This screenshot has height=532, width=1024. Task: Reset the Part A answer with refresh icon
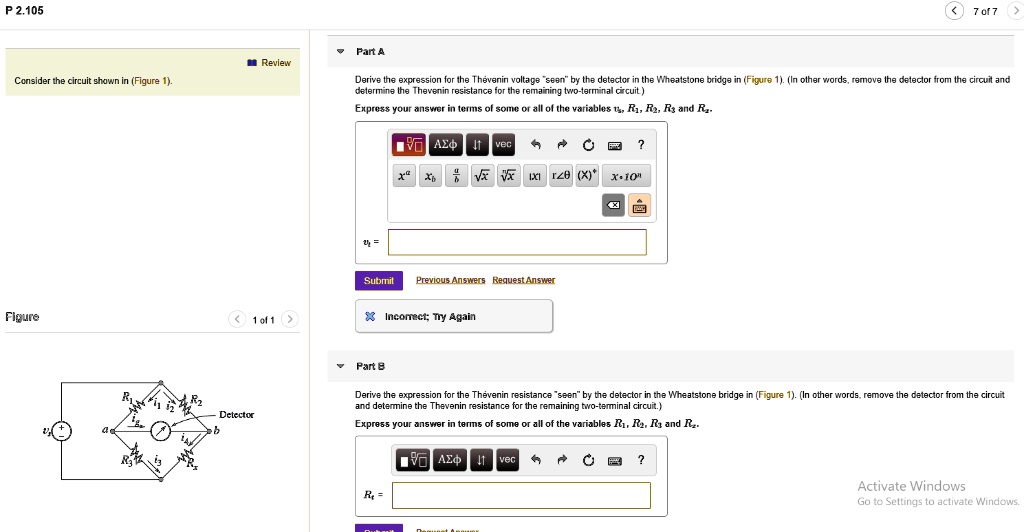[588, 145]
